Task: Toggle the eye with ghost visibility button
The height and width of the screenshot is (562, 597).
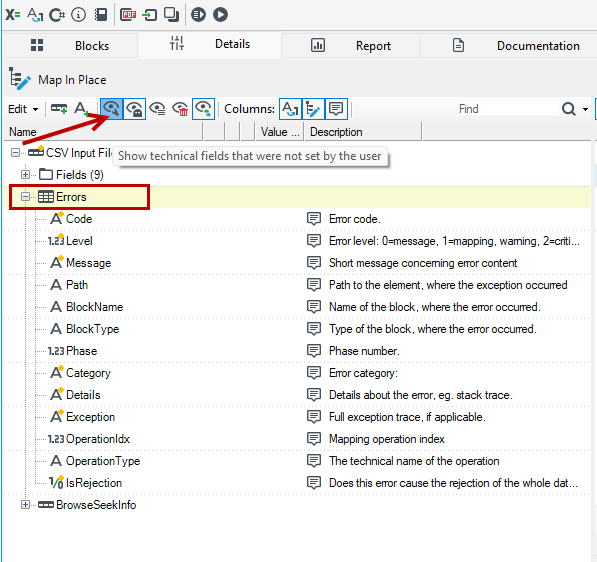Action: click(134, 109)
